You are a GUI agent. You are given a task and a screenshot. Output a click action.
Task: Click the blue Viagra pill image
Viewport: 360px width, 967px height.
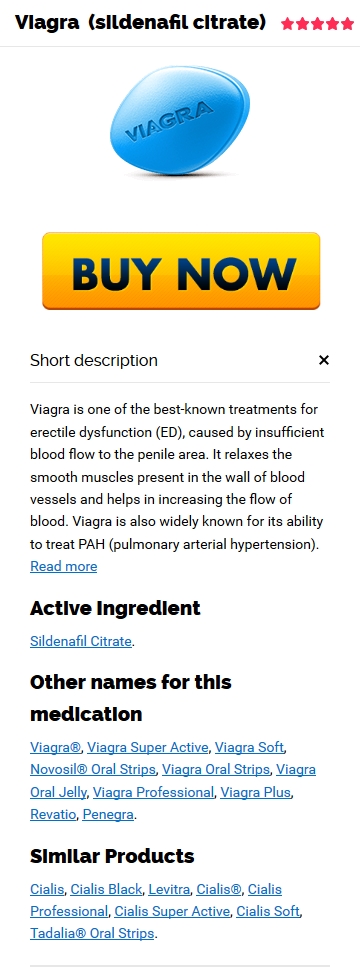pos(180,119)
